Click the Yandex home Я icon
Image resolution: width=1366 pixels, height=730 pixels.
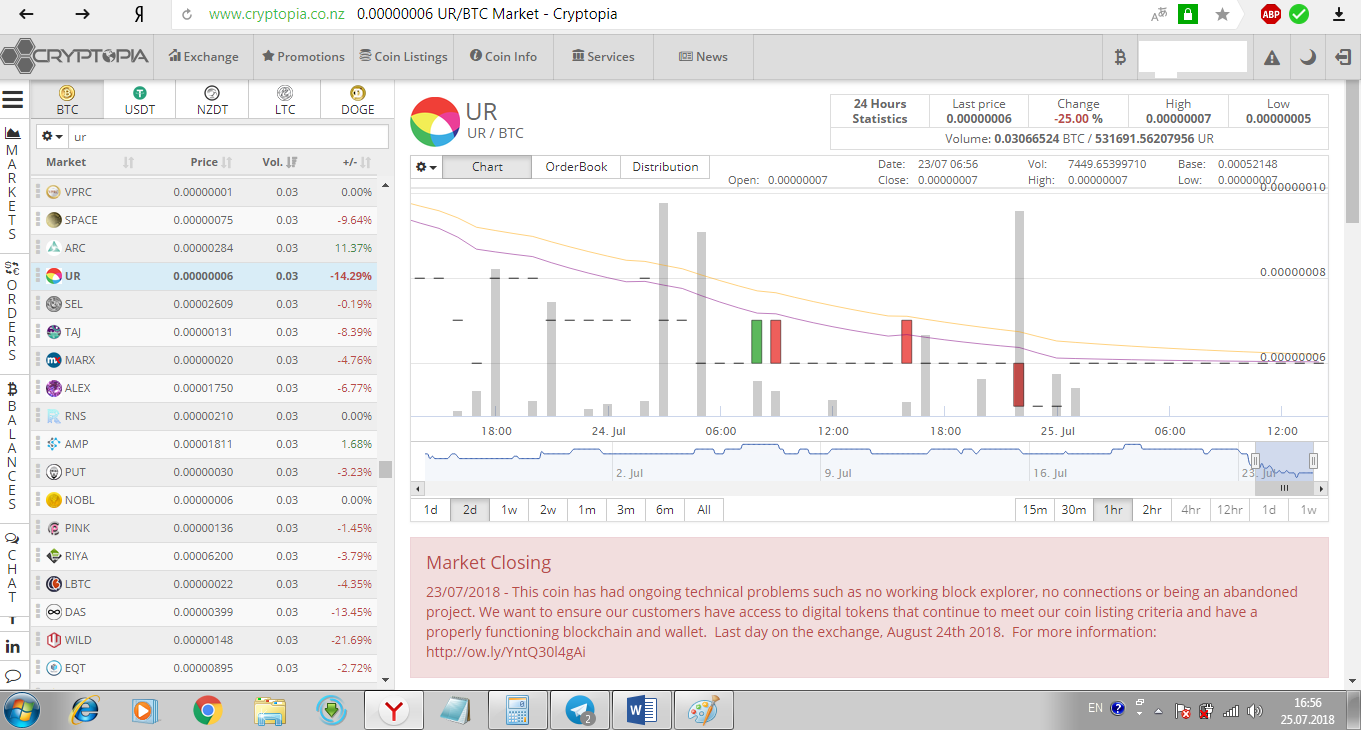139,14
